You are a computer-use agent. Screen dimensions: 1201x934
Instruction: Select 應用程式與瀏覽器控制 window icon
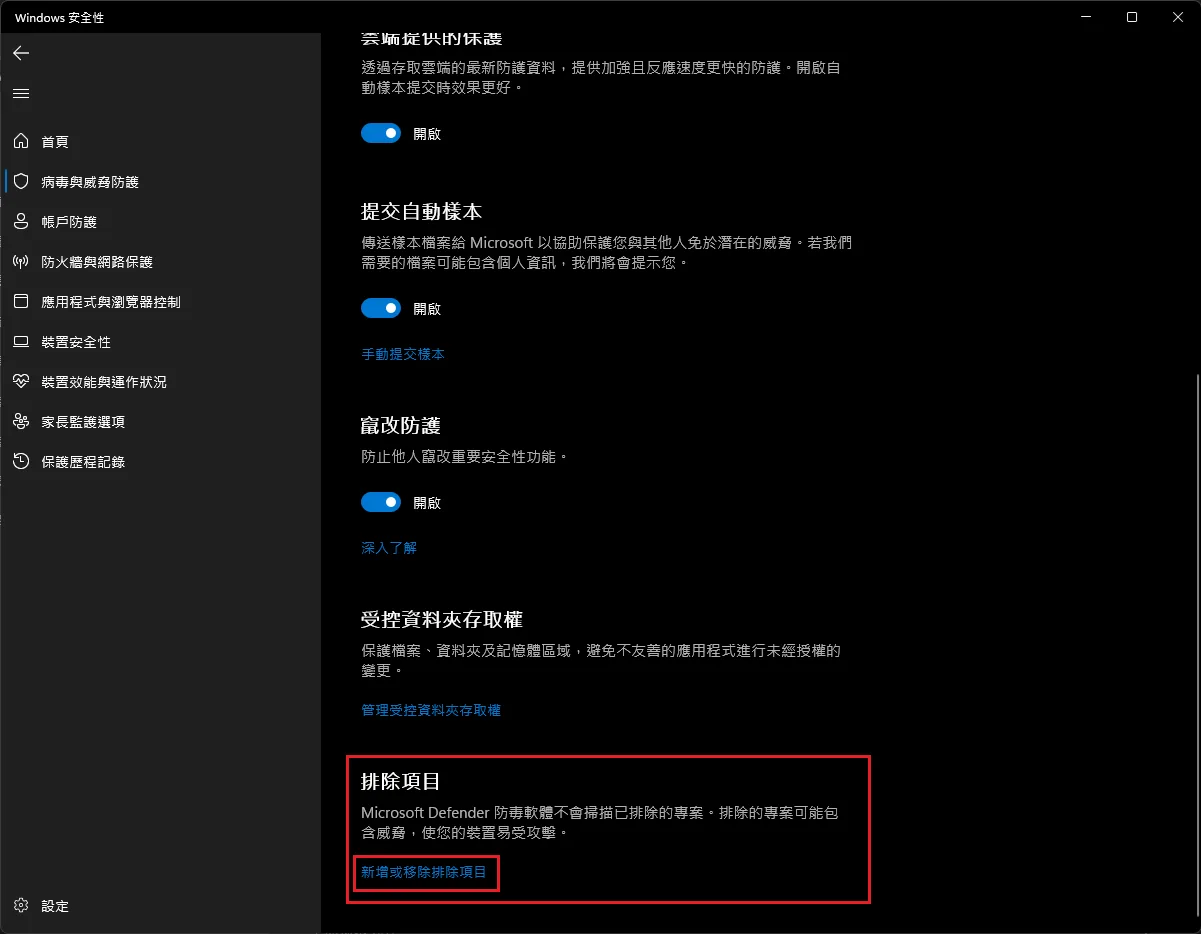click(21, 302)
